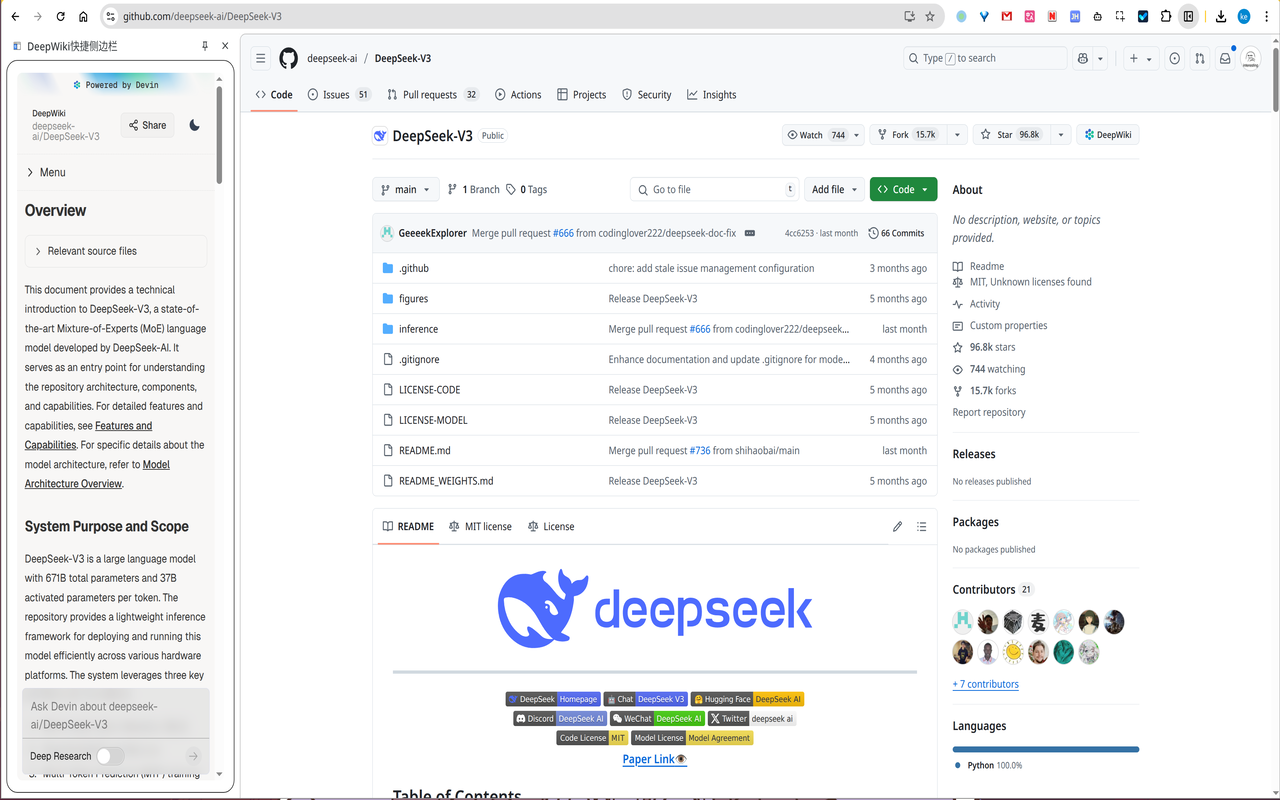
Task: Focus the GitHub Type to search box
Action: pos(985,58)
